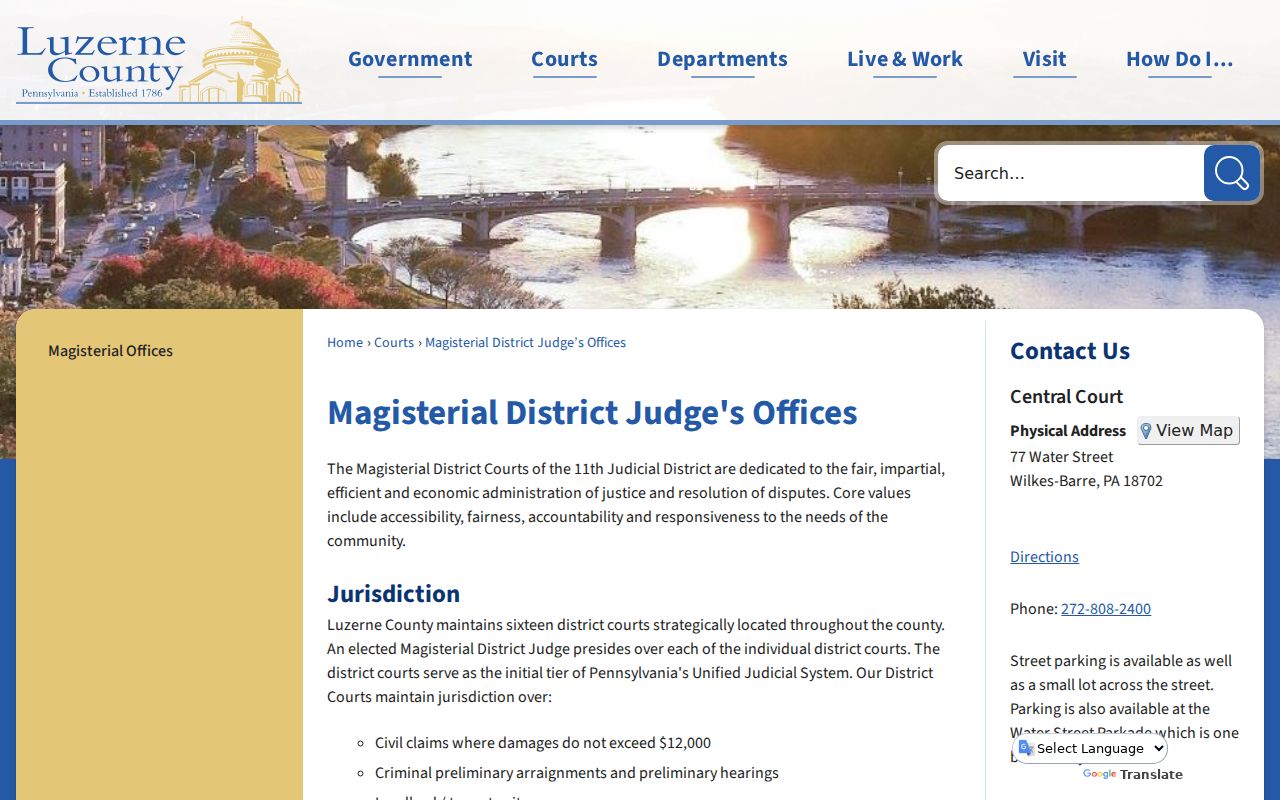
Task: Click the Magisterial District Judge's Offices heading
Action: 592,412
